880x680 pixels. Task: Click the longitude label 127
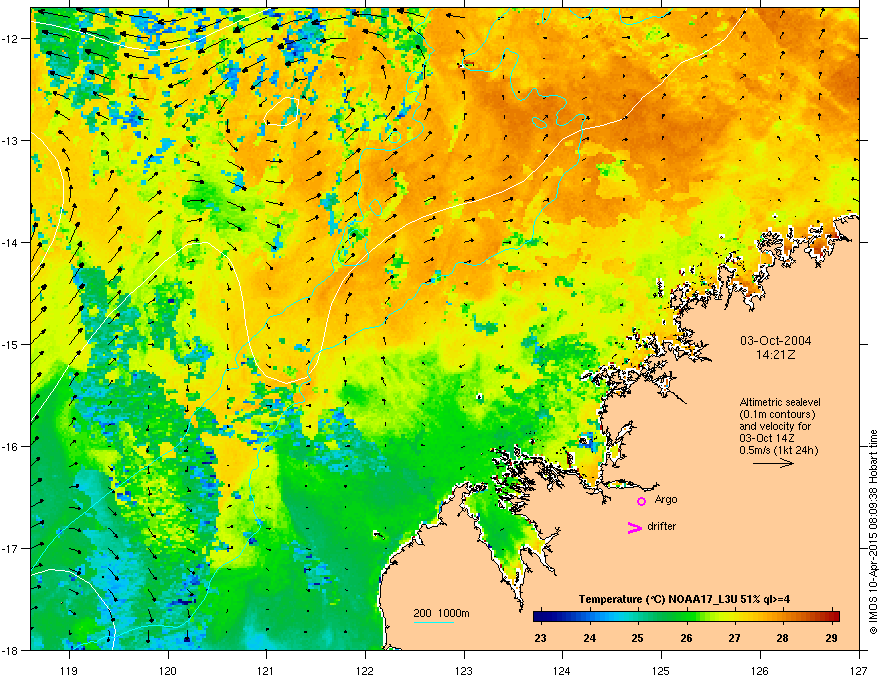pyautogui.click(x=859, y=670)
